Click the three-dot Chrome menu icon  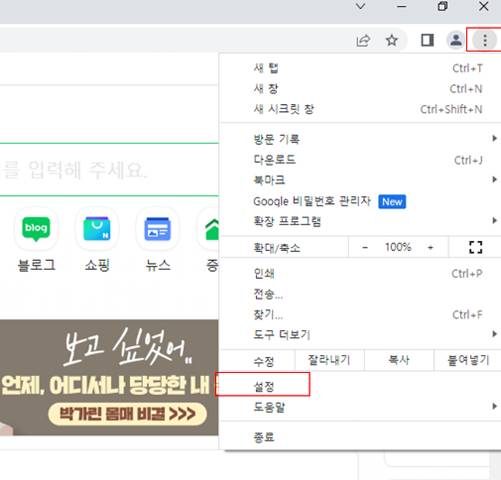485,40
